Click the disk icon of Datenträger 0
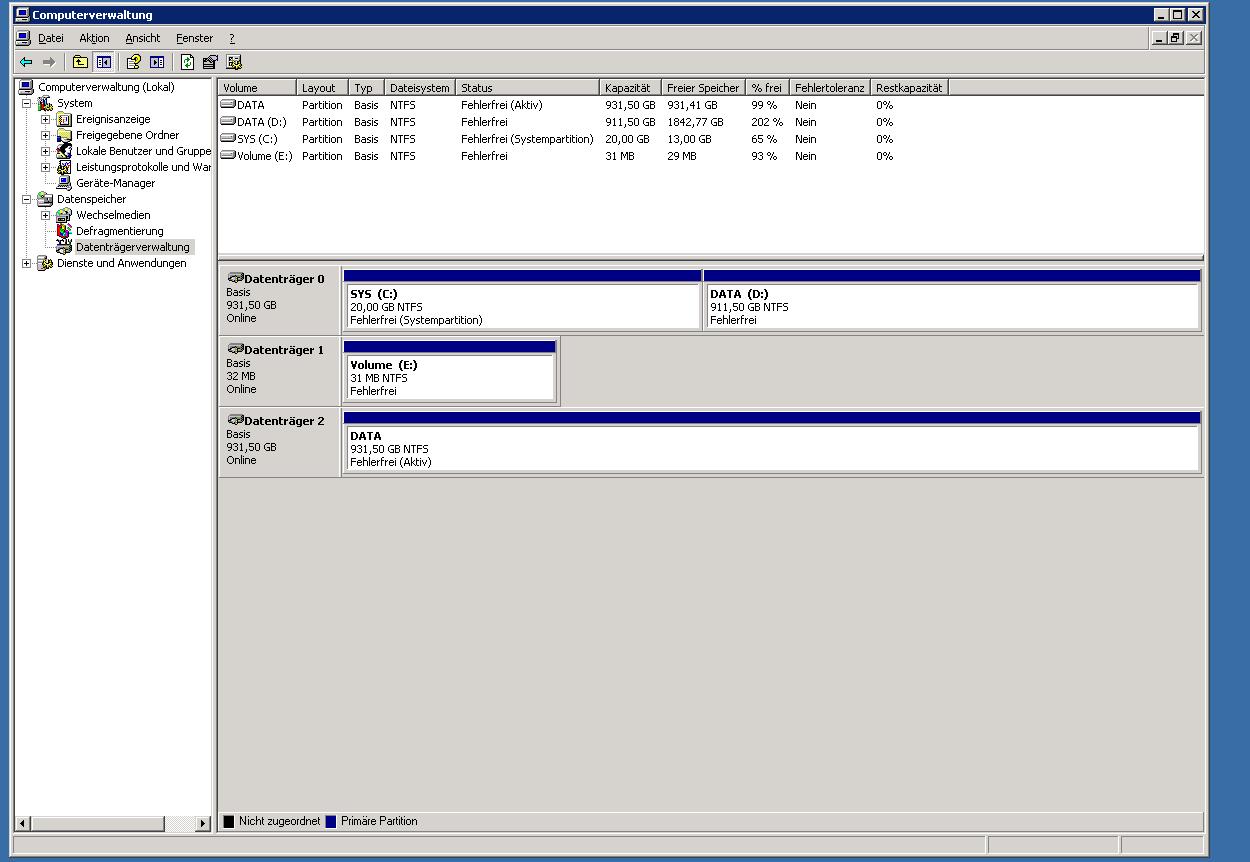This screenshot has width=1250, height=862. point(235,278)
